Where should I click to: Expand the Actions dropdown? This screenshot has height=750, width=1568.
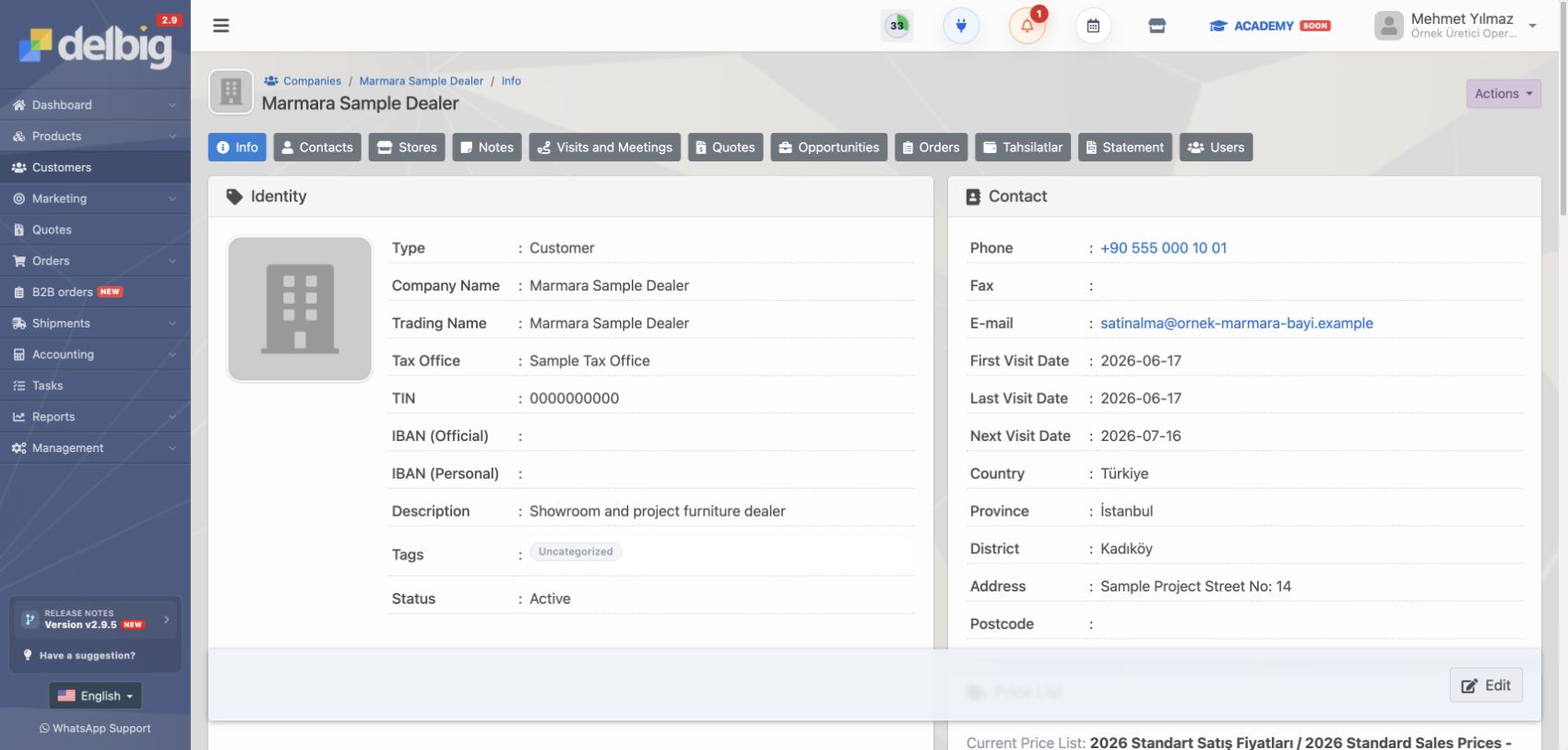pyautogui.click(x=1503, y=93)
